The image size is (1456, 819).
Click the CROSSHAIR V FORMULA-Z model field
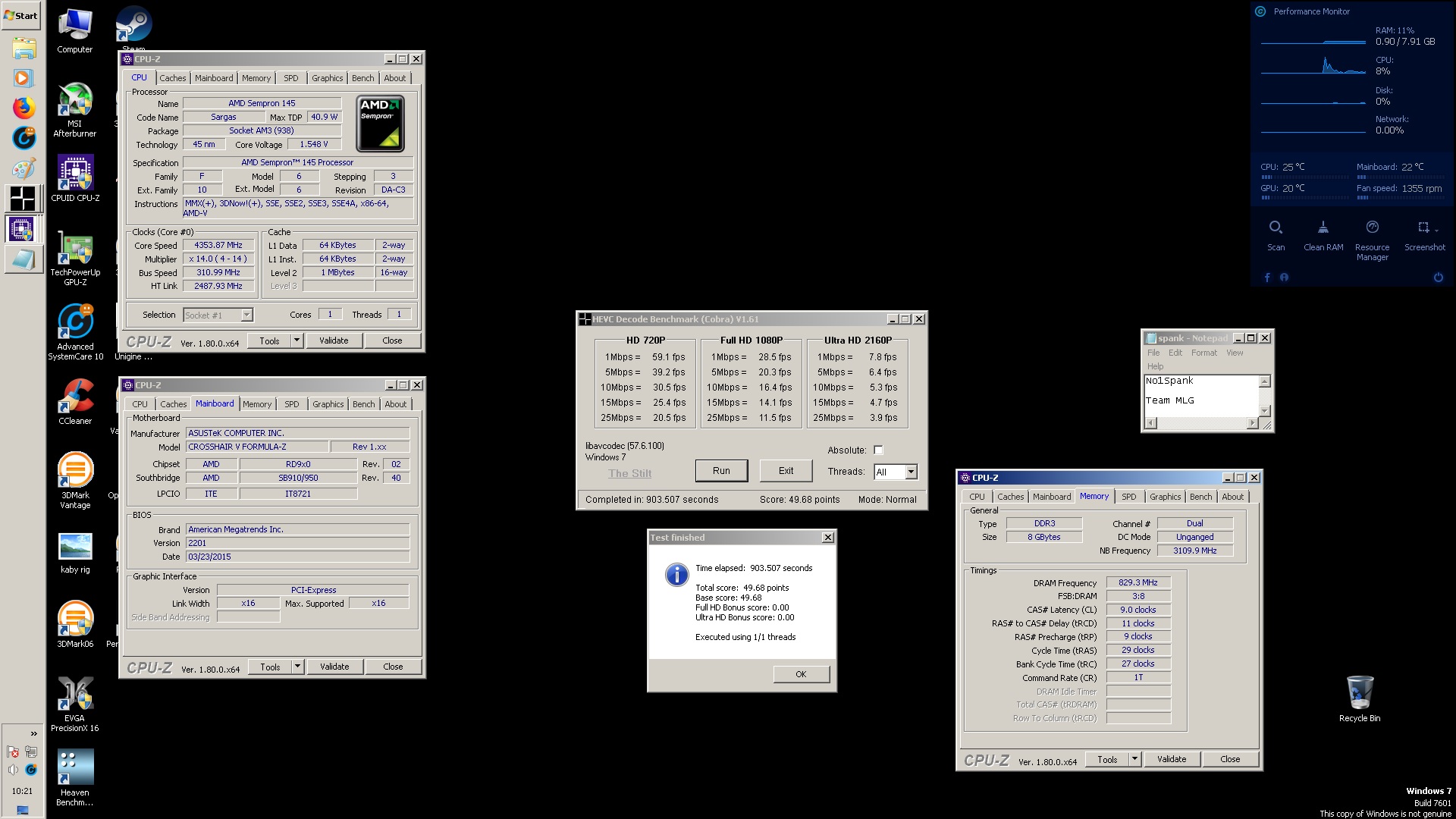coord(257,447)
